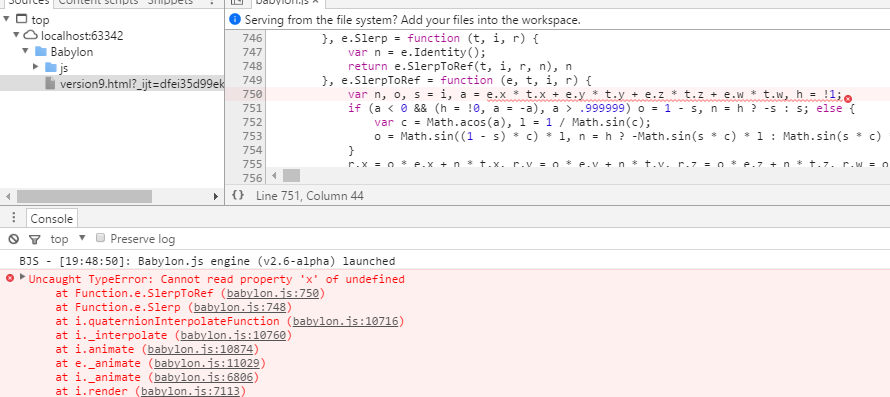Image resolution: width=890 pixels, height=397 pixels.
Task: Open the babylon.js:7113 source link
Action: tap(191, 391)
